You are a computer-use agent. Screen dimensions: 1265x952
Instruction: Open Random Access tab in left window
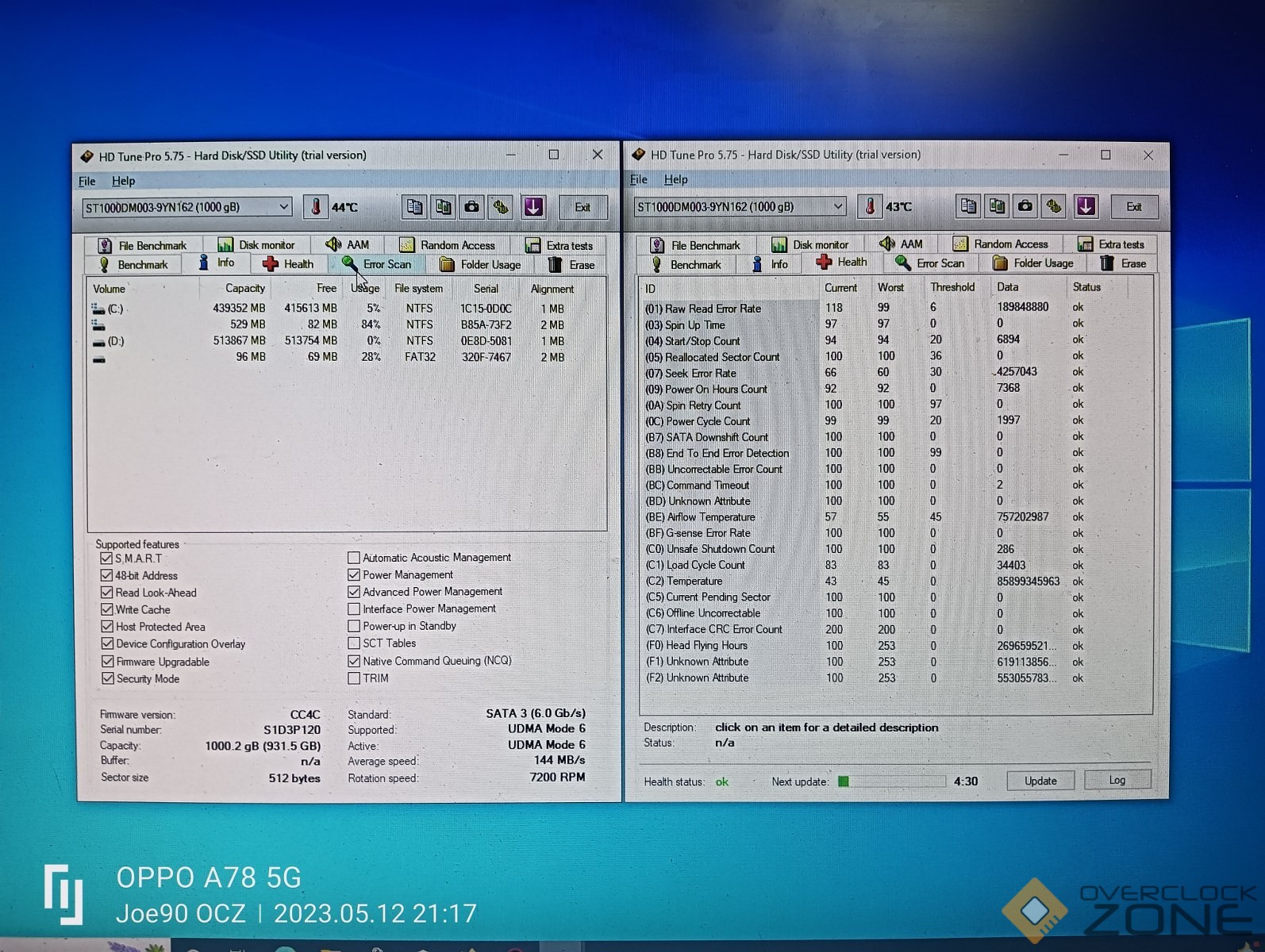click(447, 245)
